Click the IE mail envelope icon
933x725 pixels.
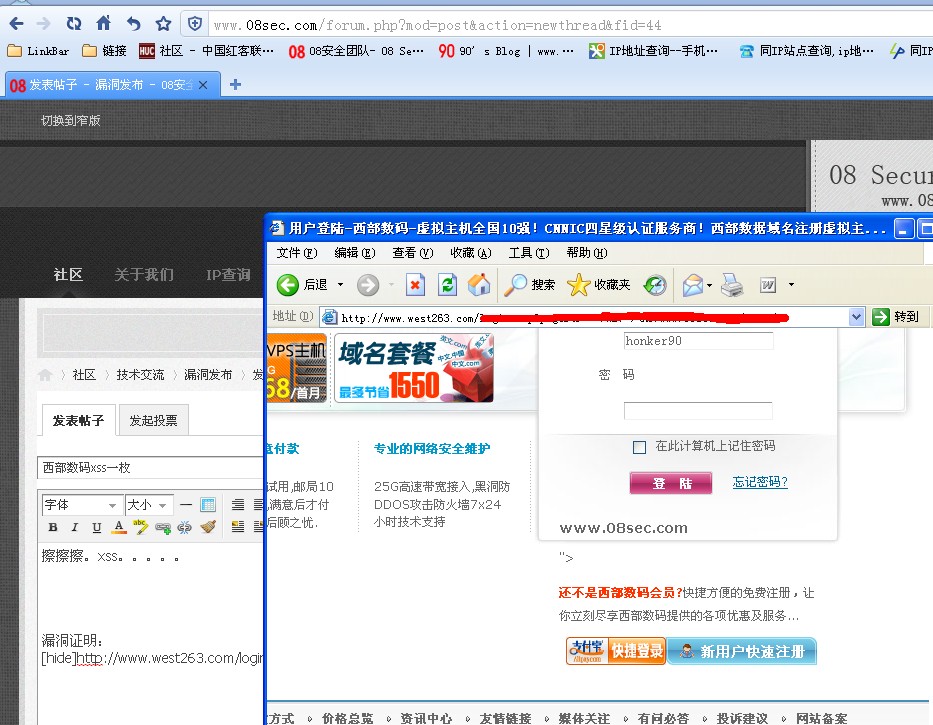tap(693, 285)
